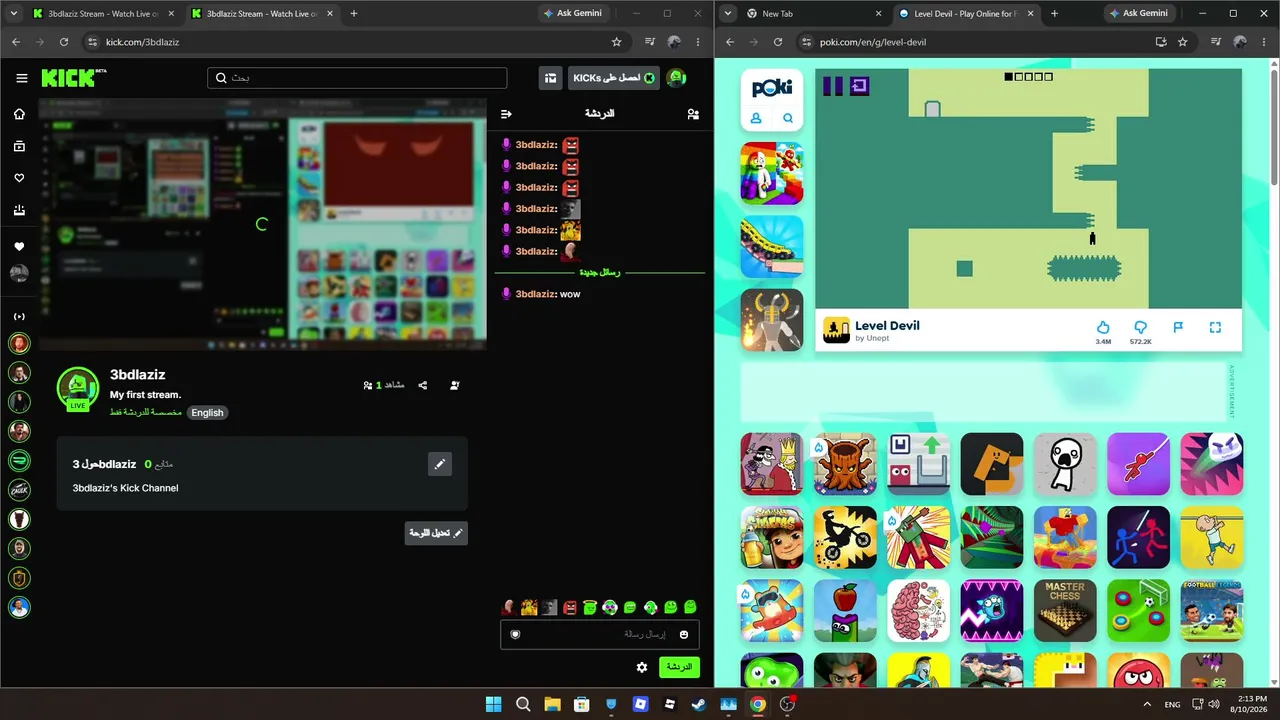1280x720 pixels.
Task: Go to Kick home via sidebar house icon
Action: pos(19,114)
